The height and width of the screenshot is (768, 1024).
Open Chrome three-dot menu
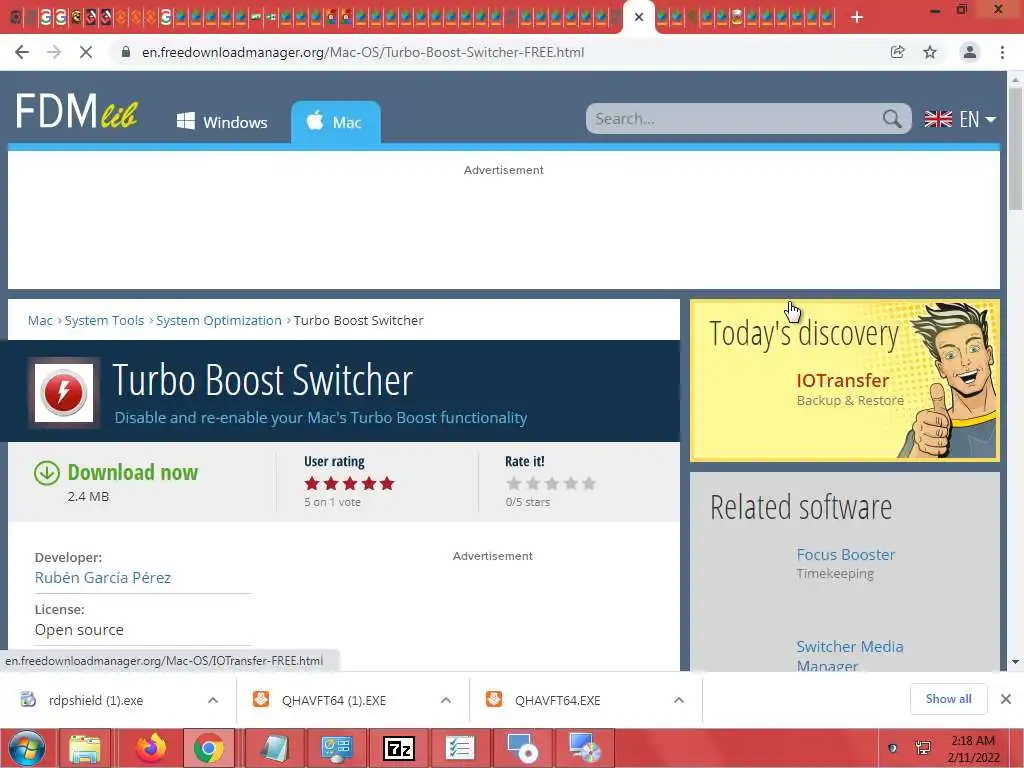point(1002,52)
